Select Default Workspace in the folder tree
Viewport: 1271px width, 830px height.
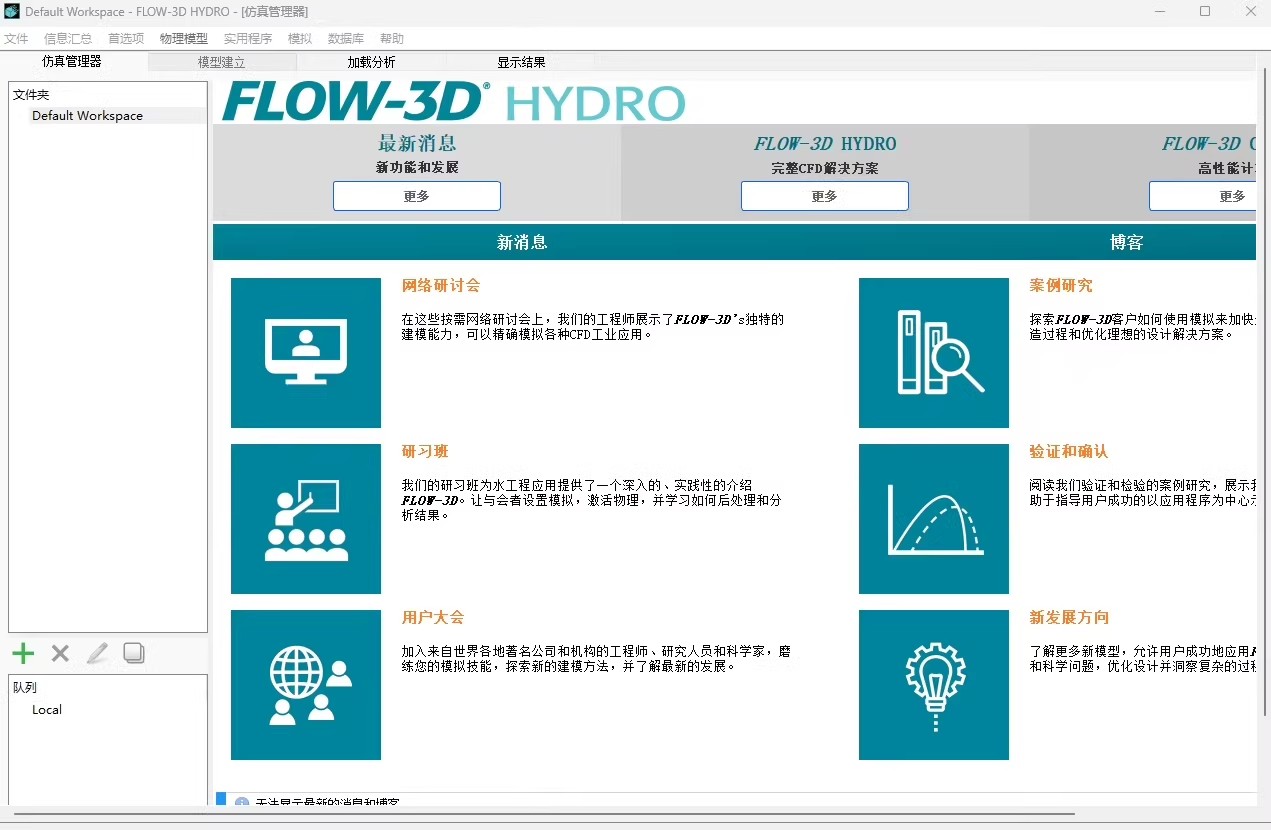click(x=88, y=116)
